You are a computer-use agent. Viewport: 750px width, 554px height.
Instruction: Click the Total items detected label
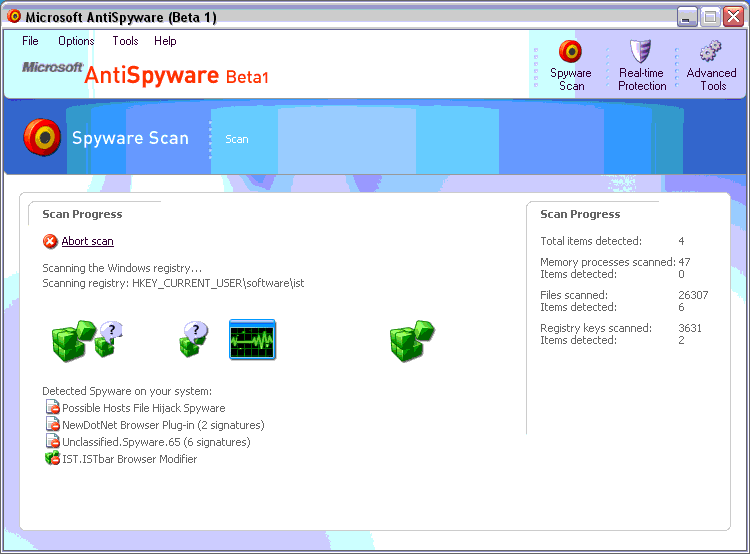tap(591, 241)
